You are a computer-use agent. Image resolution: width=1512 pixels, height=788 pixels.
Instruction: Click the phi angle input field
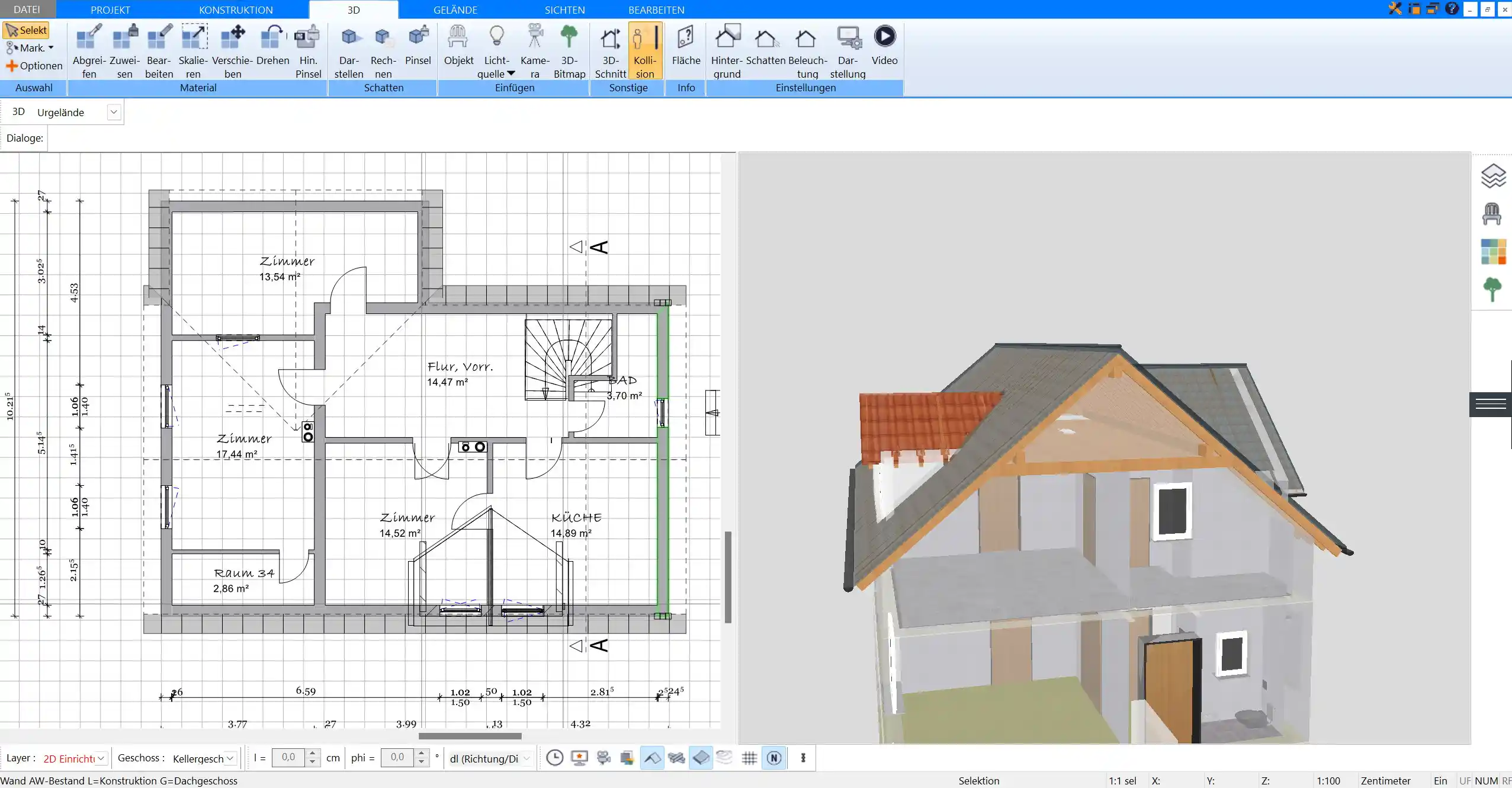pos(394,757)
